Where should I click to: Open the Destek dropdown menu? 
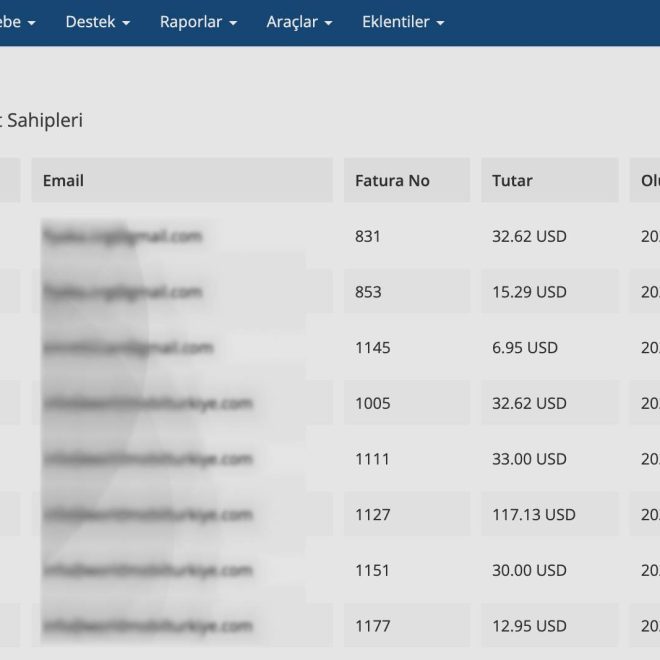tap(97, 22)
